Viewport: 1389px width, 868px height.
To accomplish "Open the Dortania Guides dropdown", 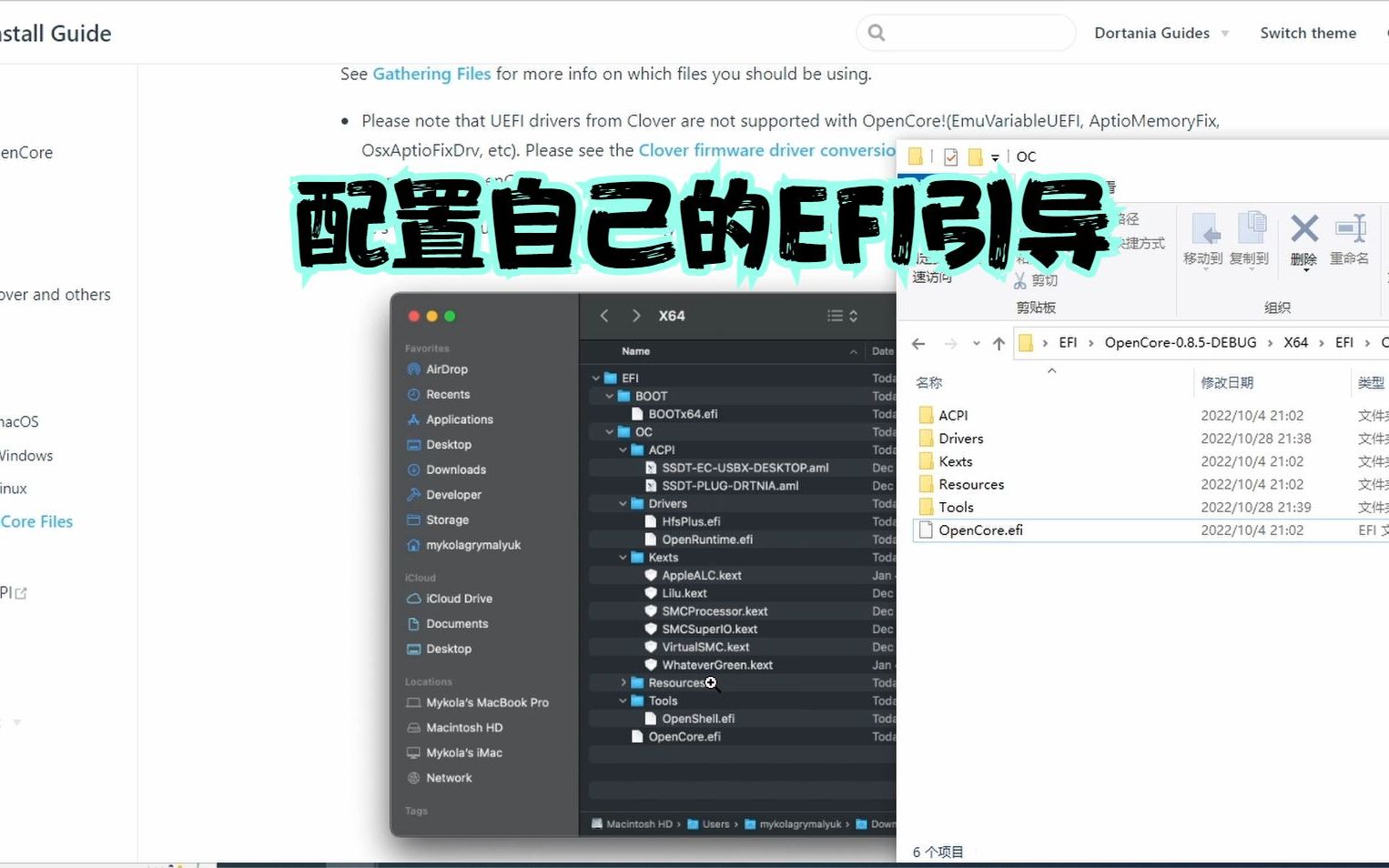I will click(x=1161, y=33).
